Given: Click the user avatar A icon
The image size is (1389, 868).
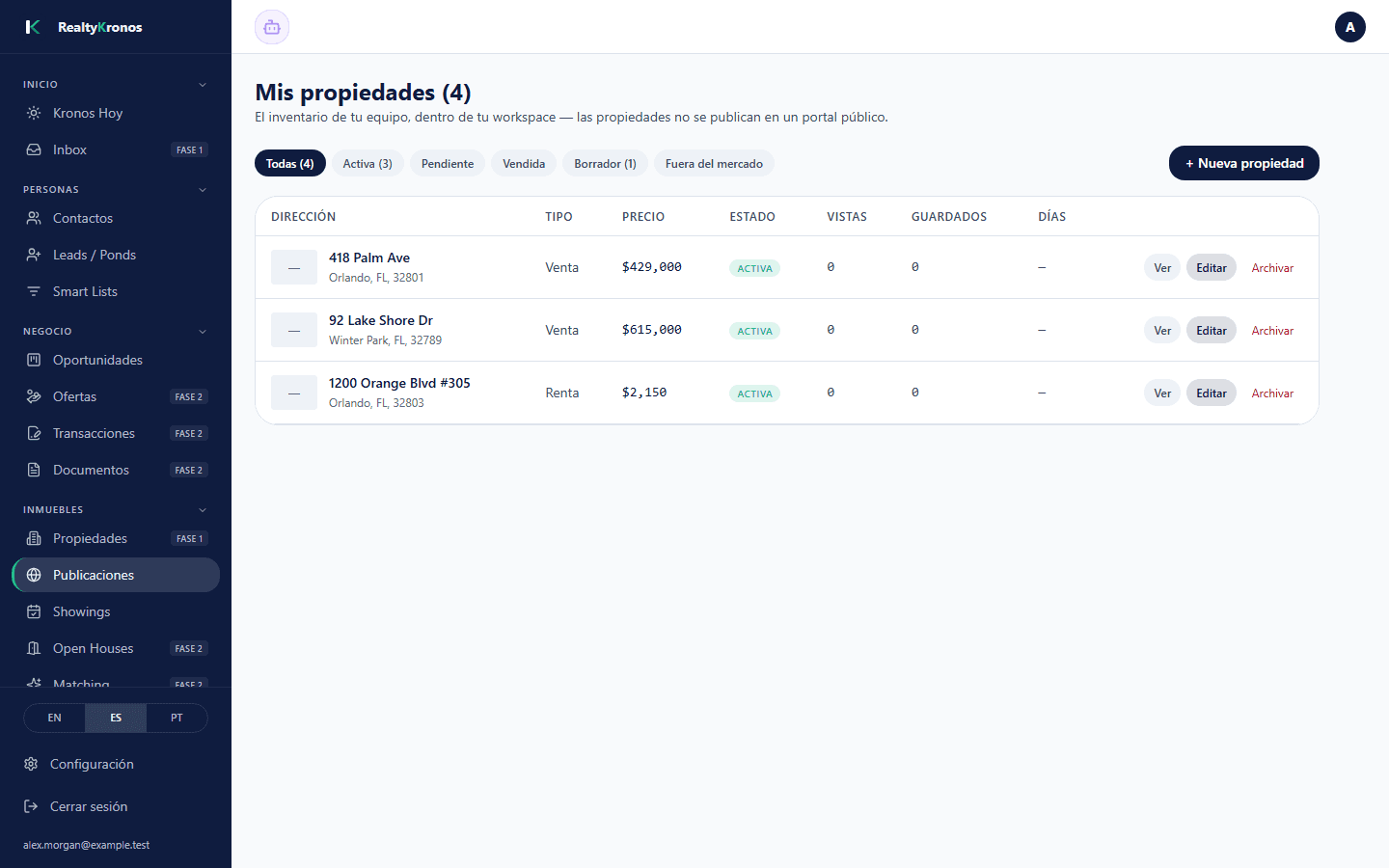Looking at the screenshot, I should coord(1350,27).
